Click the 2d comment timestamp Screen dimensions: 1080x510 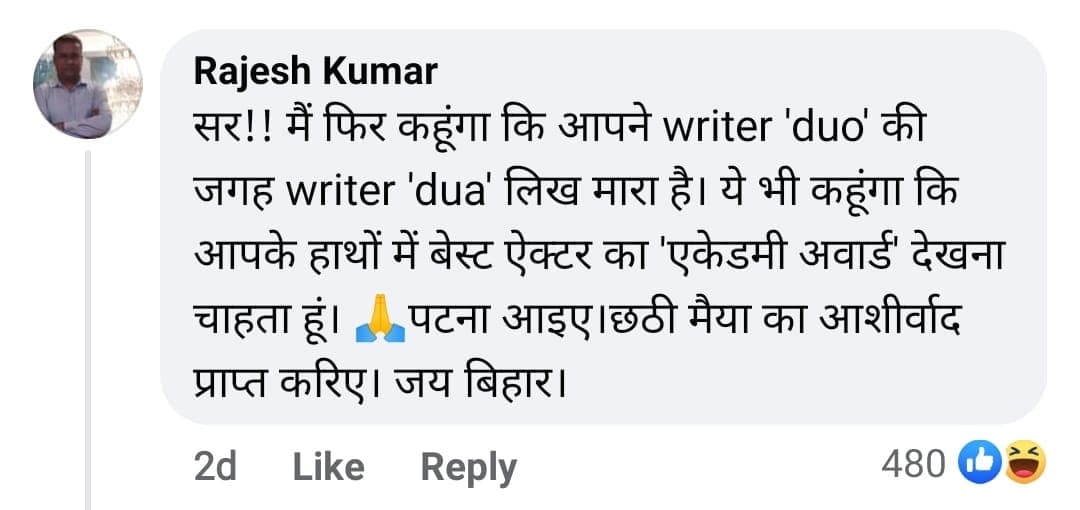(x=214, y=466)
